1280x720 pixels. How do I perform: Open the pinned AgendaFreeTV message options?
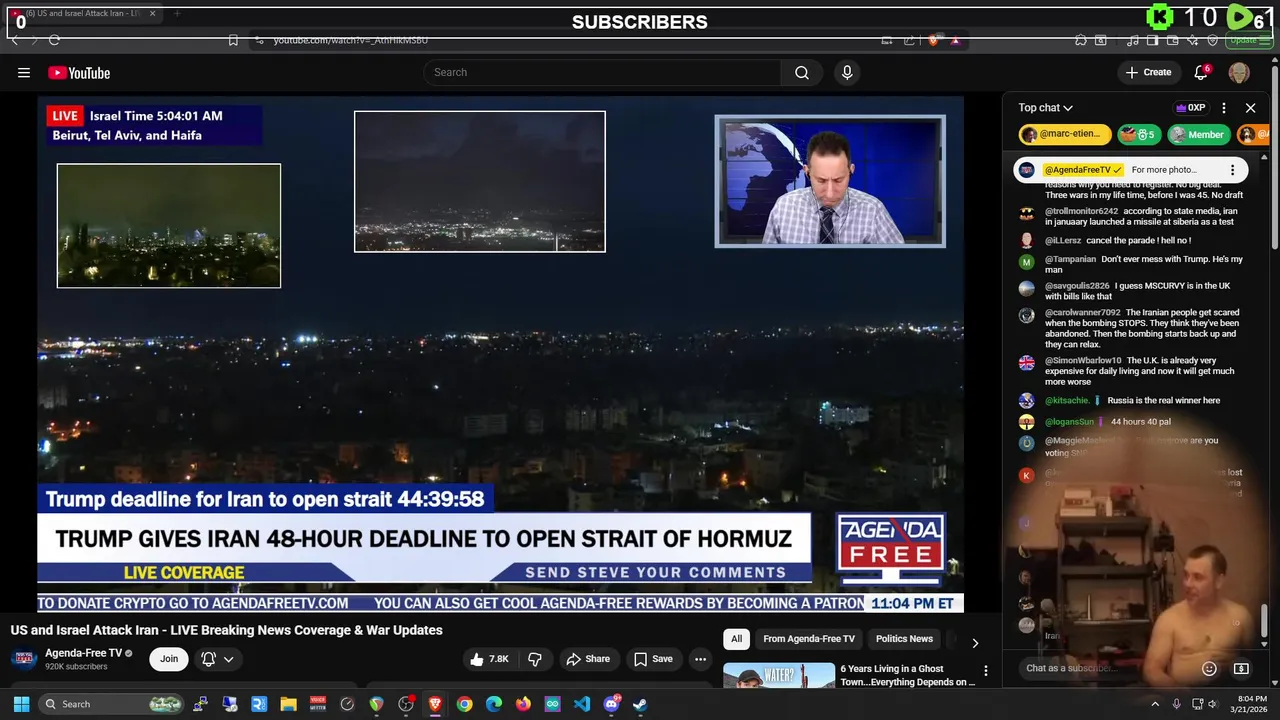(1232, 170)
